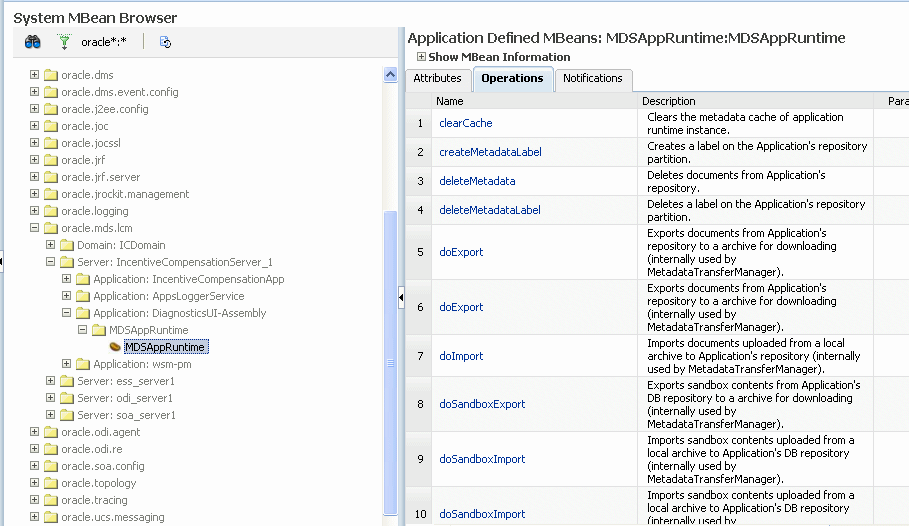Open the doImport operation
This screenshot has height=526, width=909.
point(461,356)
